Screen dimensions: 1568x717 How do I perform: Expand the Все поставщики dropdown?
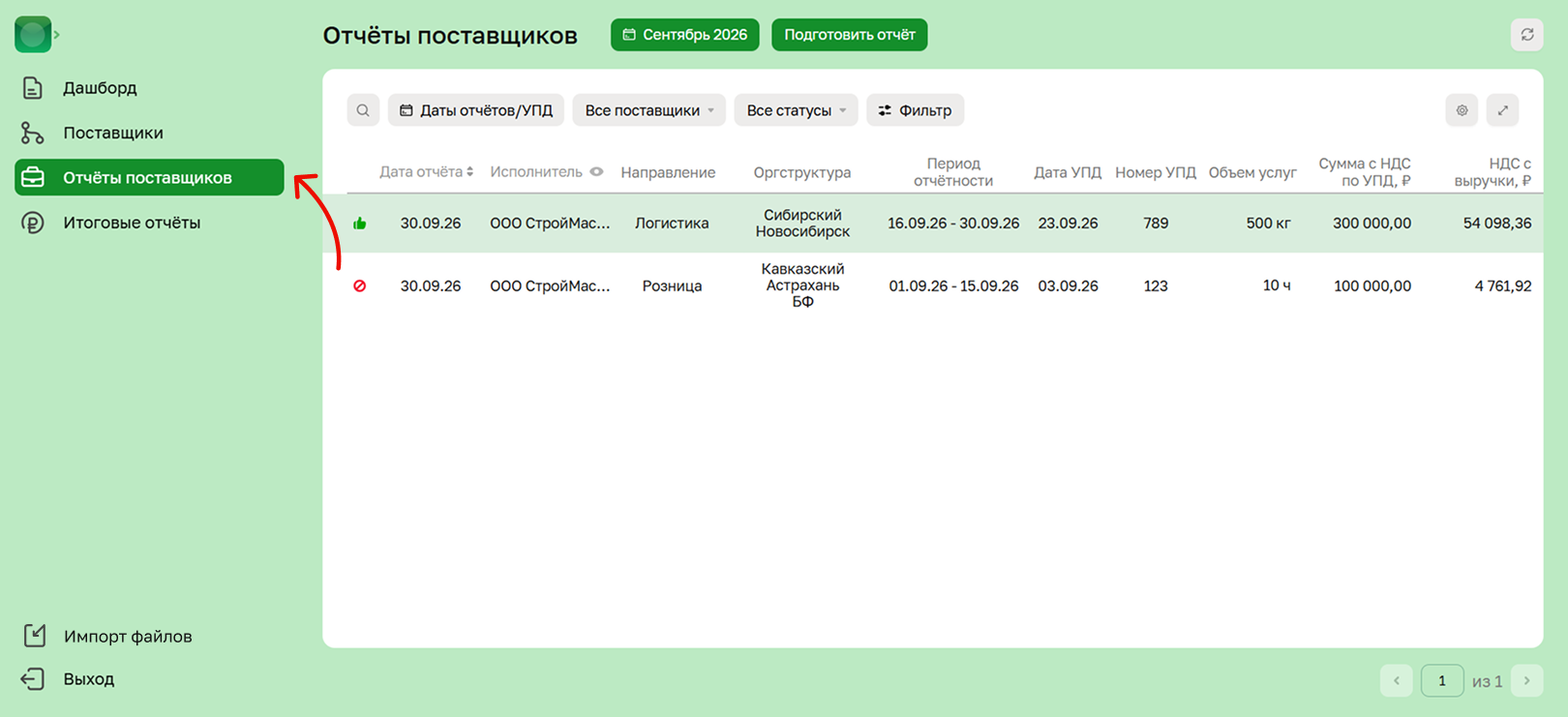[649, 110]
